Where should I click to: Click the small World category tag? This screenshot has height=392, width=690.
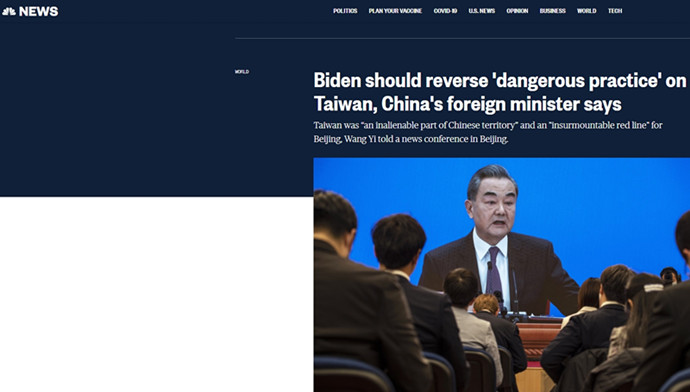pyautogui.click(x=242, y=72)
